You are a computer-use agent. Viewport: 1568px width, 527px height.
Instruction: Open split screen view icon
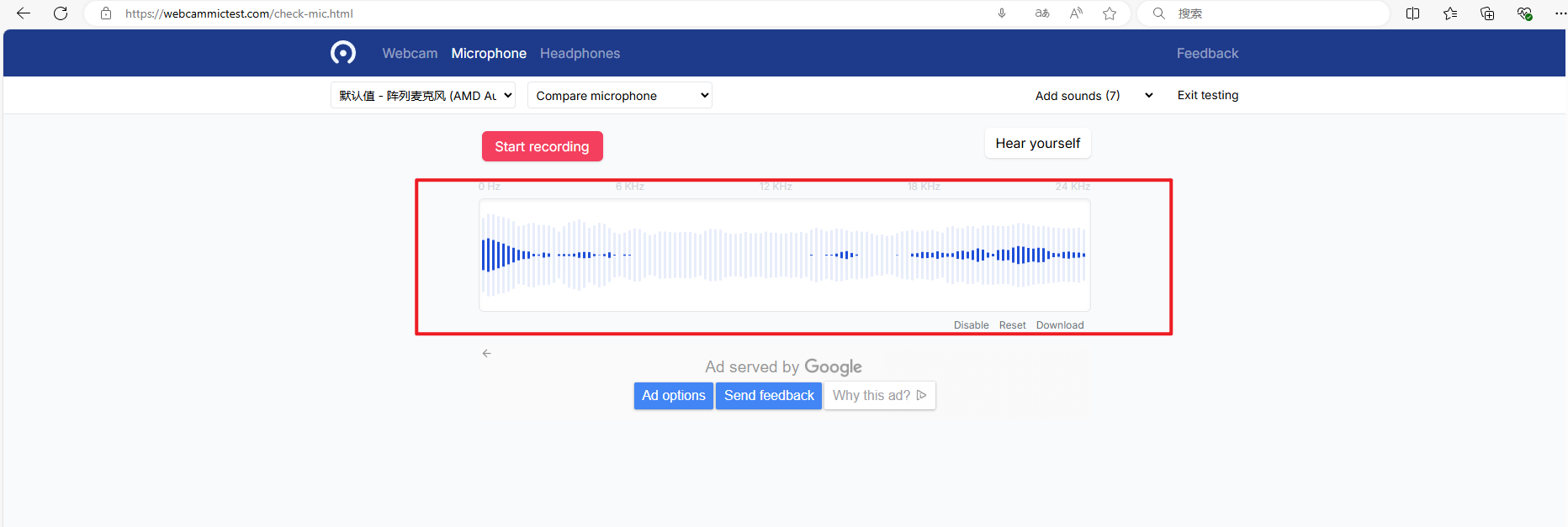pyautogui.click(x=1412, y=13)
